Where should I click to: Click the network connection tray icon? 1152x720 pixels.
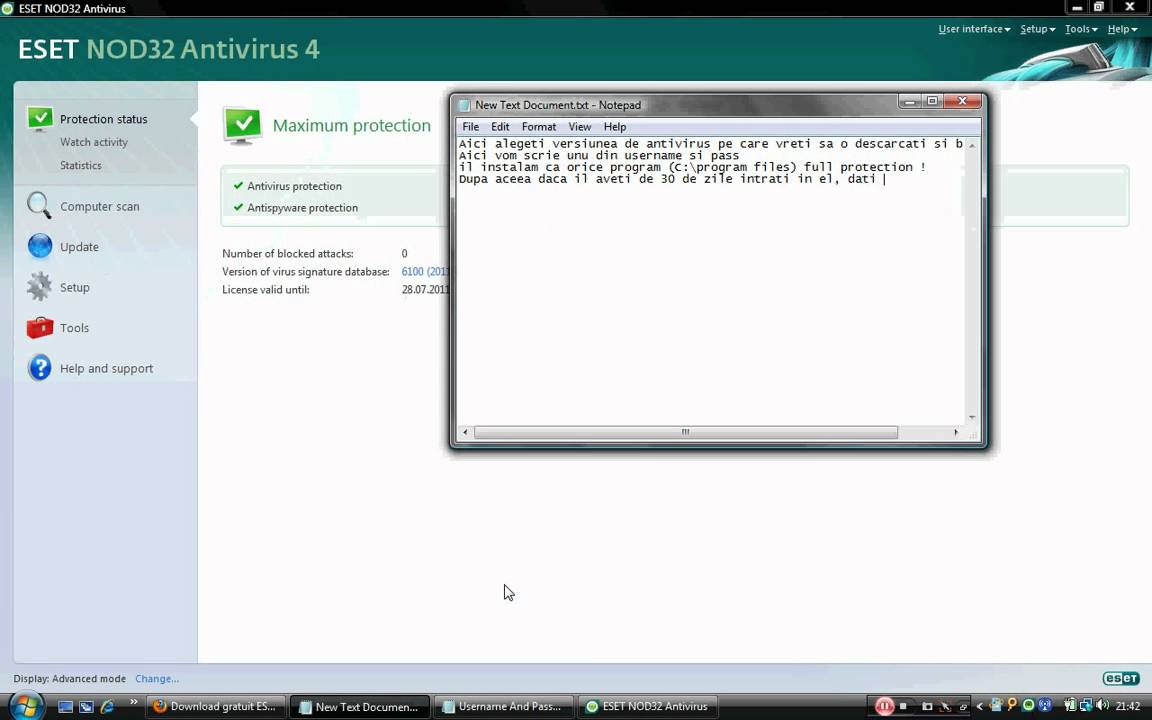pos(1085,706)
